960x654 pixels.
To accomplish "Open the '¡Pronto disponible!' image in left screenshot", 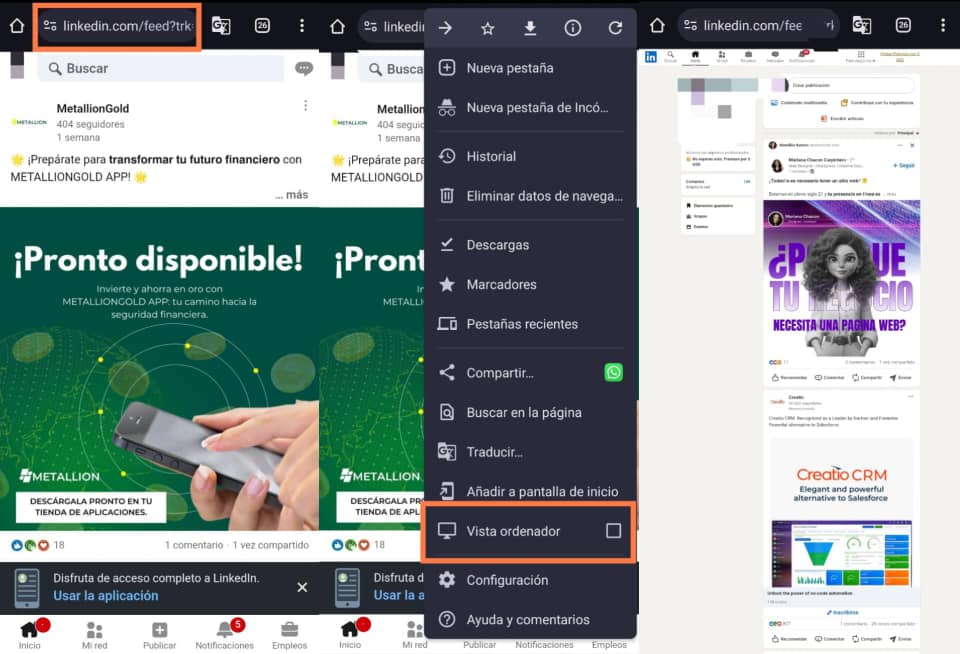I will [159, 369].
